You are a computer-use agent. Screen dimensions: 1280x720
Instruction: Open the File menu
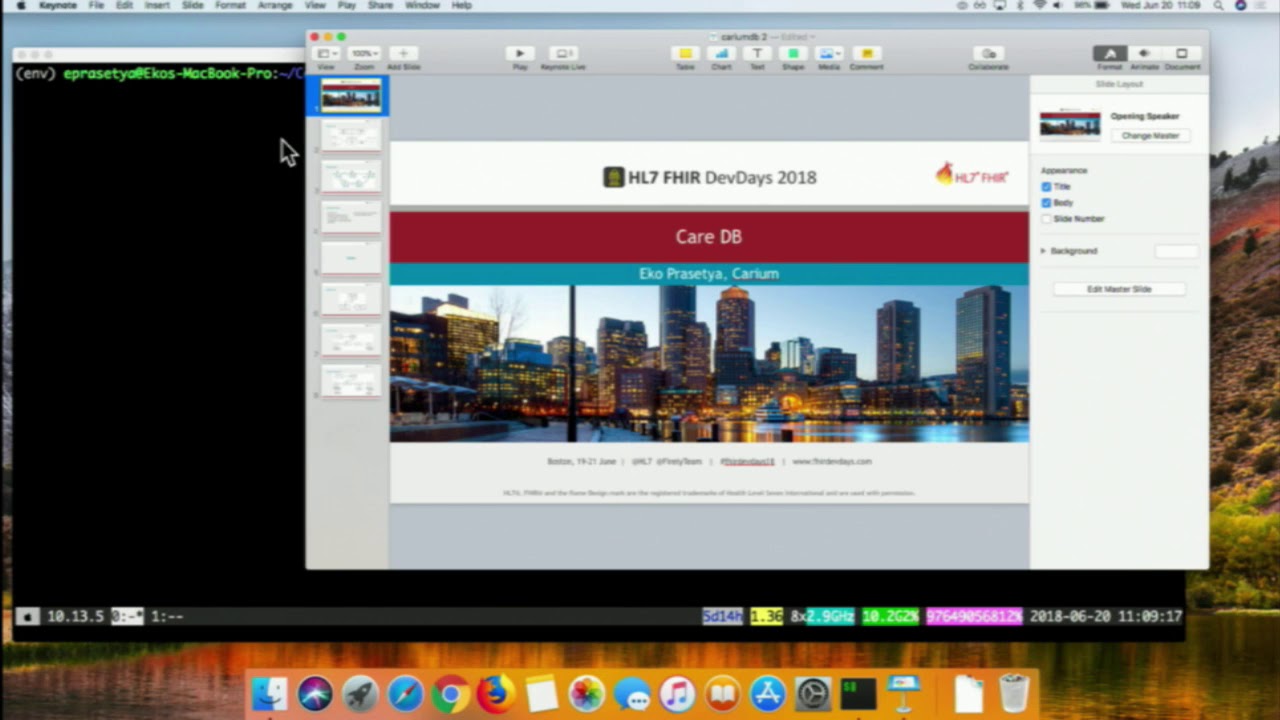tap(96, 6)
